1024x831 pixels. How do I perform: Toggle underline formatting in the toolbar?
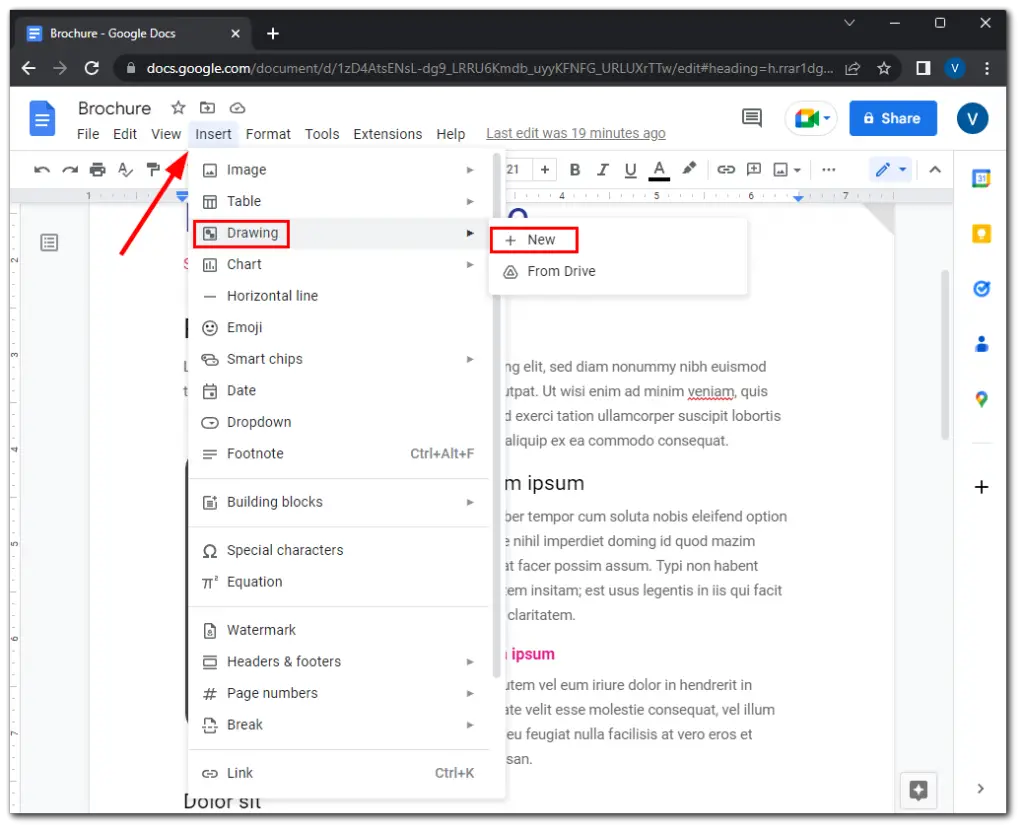click(x=630, y=169)
